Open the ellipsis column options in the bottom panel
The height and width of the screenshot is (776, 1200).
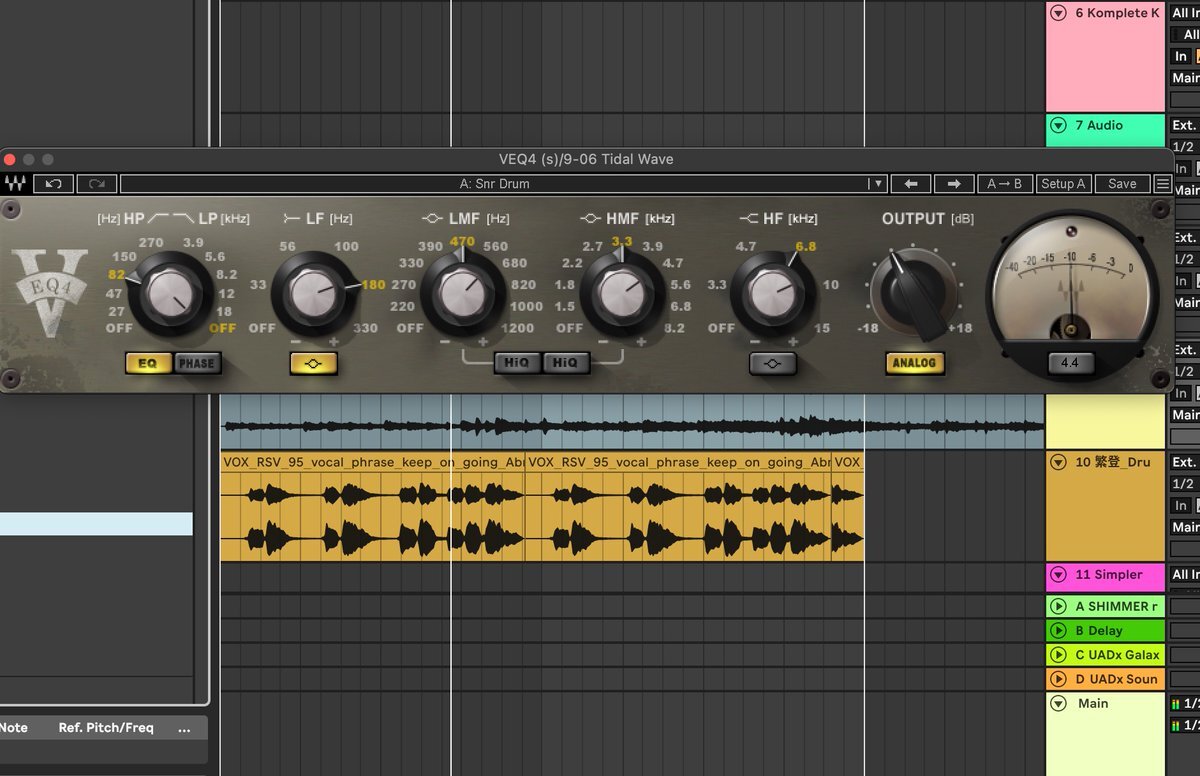click(184, 728)
